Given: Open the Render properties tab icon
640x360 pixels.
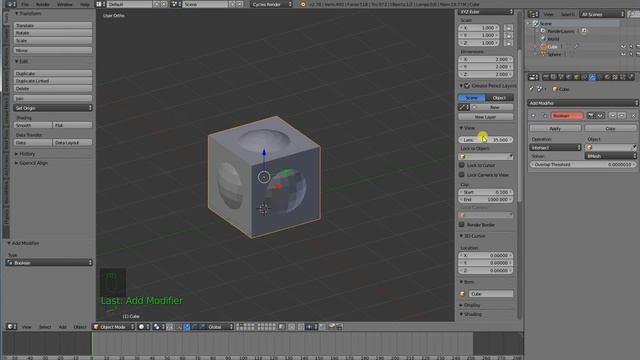Looking at the screenshot, I should pyautogui.click(x=546, y=77).
